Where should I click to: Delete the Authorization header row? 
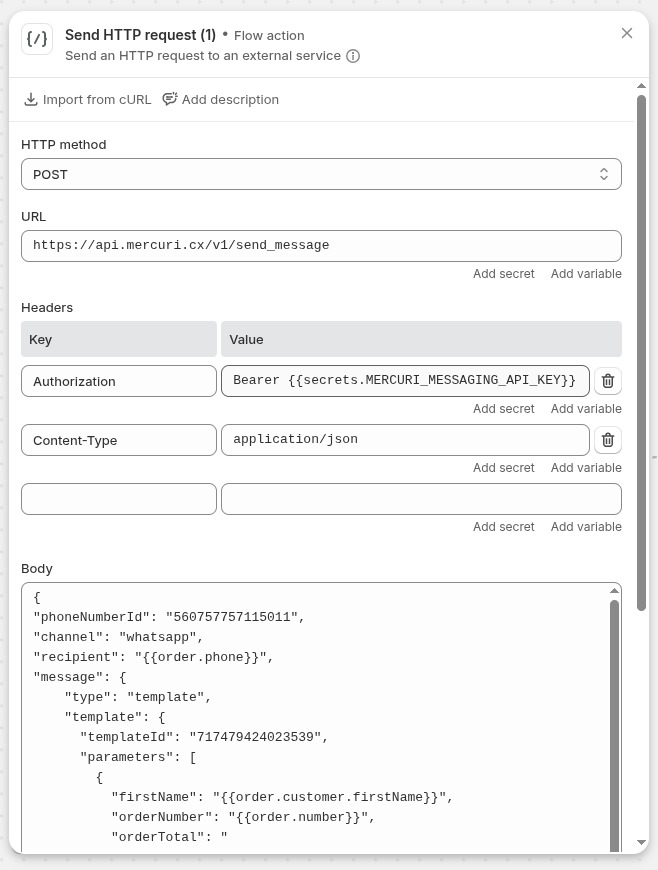tap(608, 381)
